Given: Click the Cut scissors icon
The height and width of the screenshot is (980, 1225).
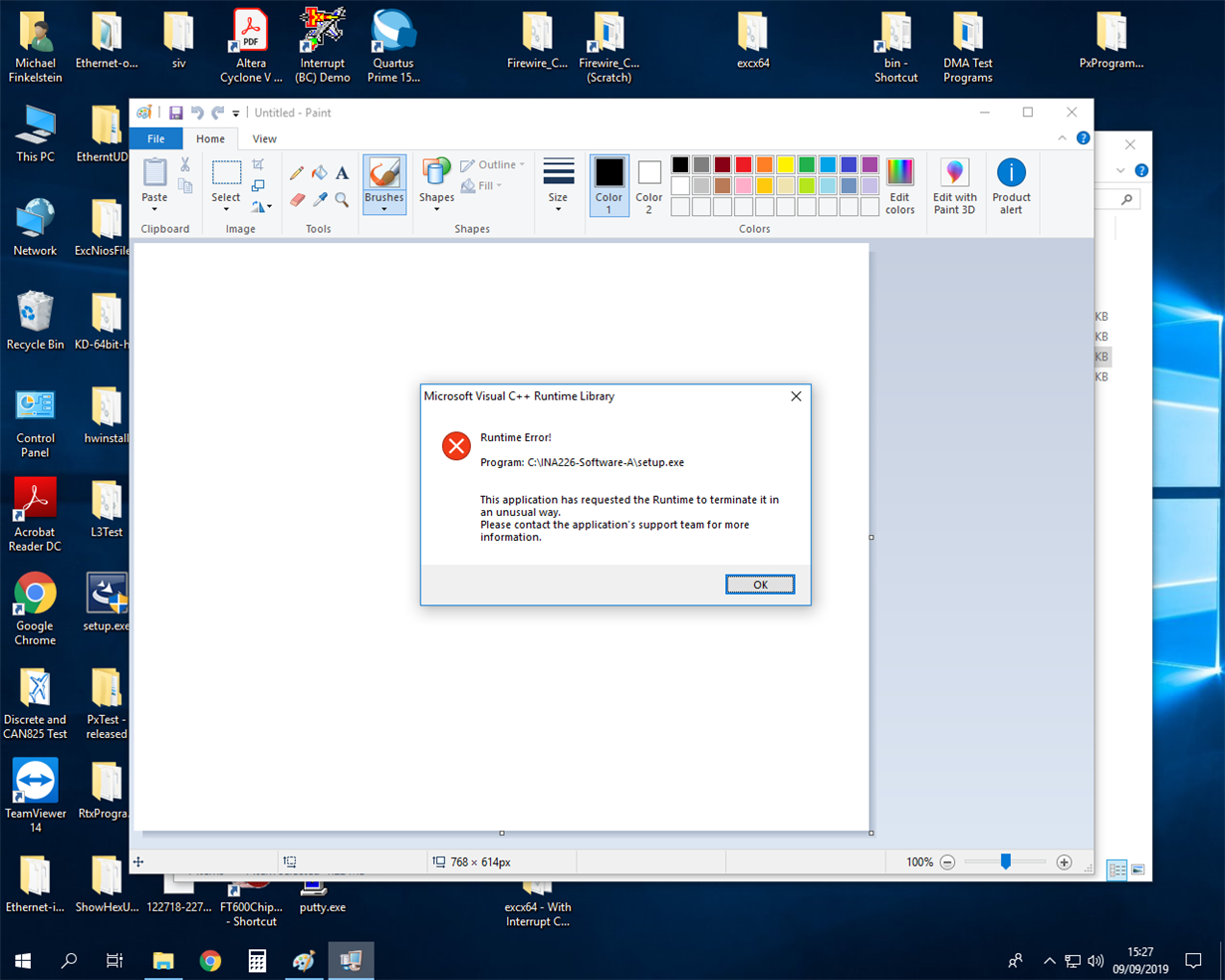Looking at the screenshot, I should 185,164.
